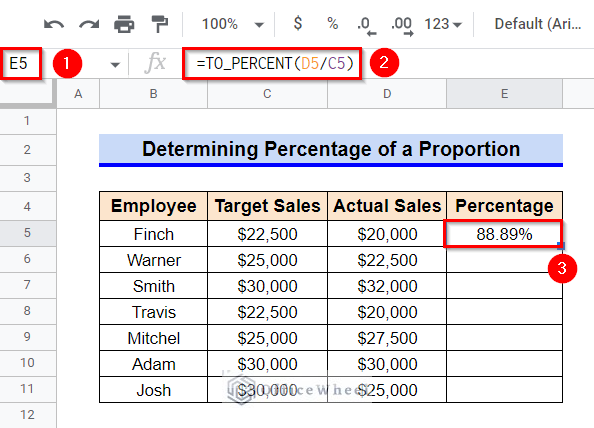Click the select-all corner box
The image size is (594, 428).
pyautogui.click(x=28, y=94)
